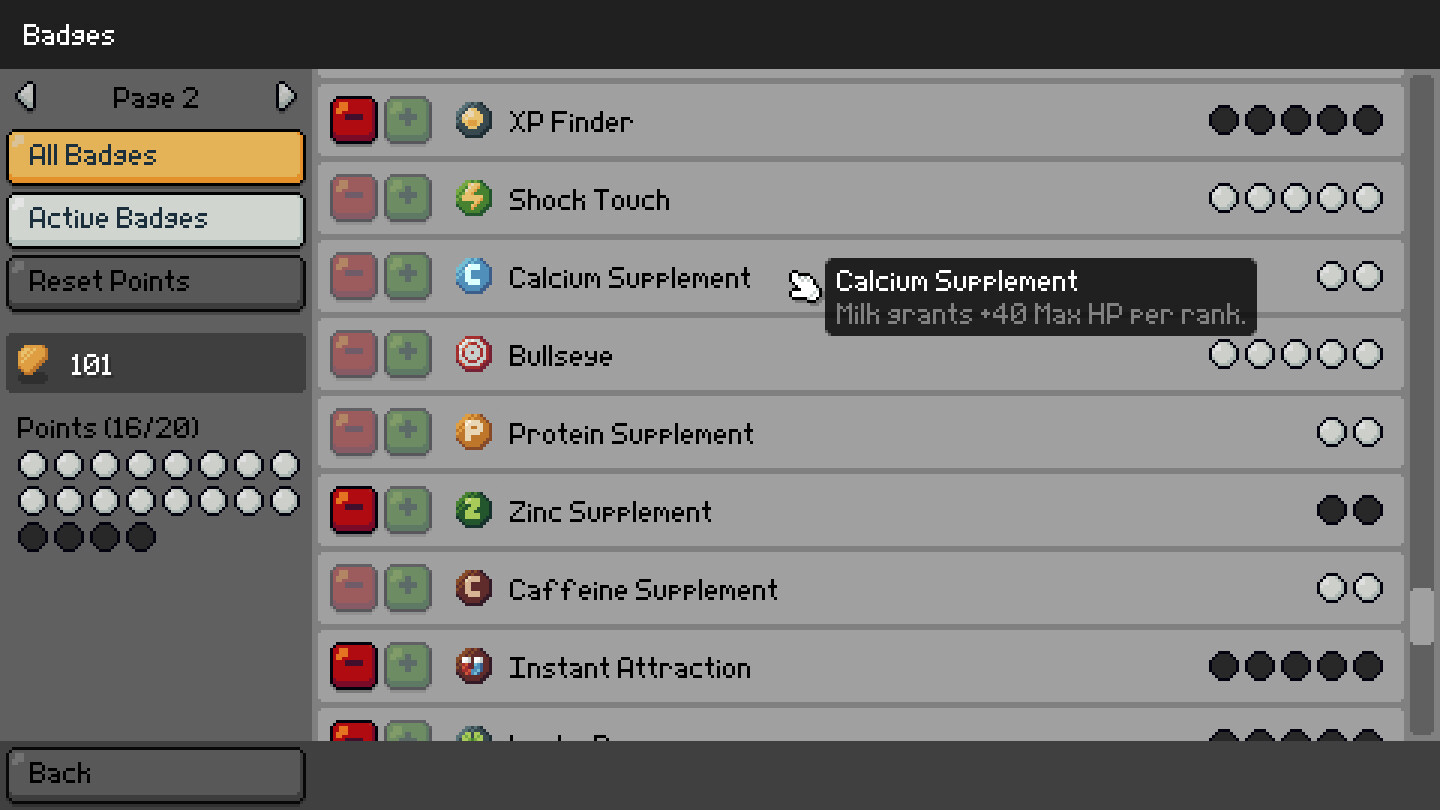Click the Zinc Supplement badge icon
The image size is (1440, 810).
tap(472, 510)
